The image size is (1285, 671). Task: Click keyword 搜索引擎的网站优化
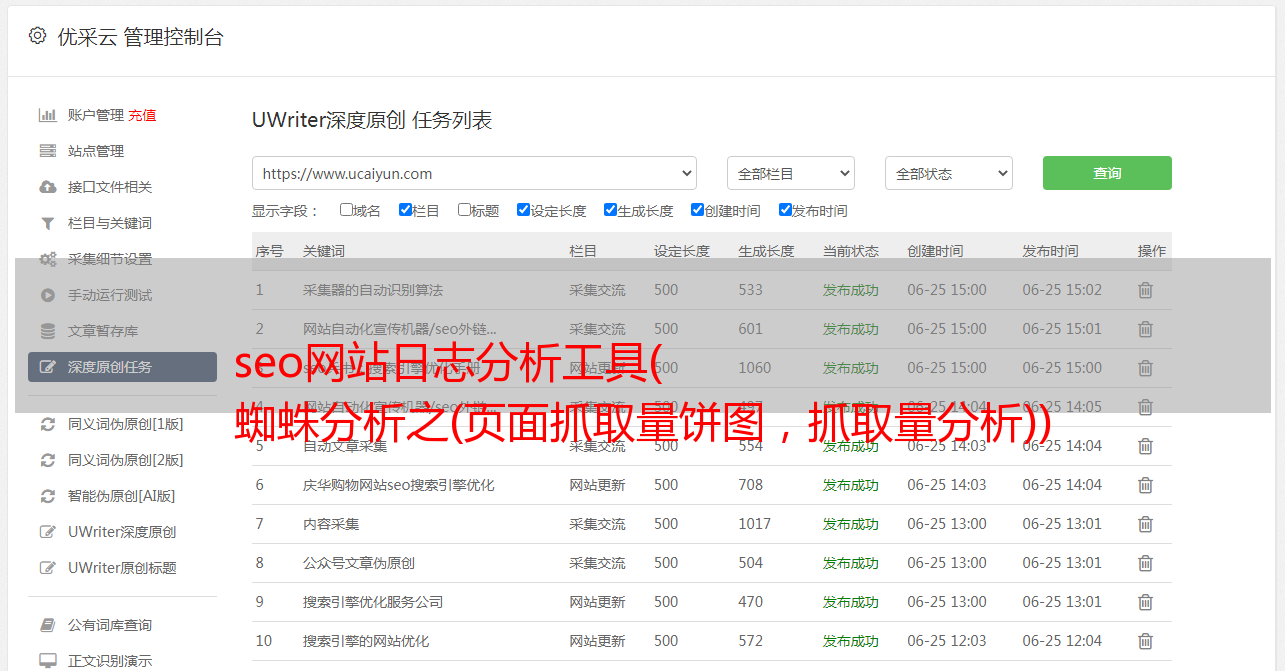pyautogui.click(x=366, y=641)
